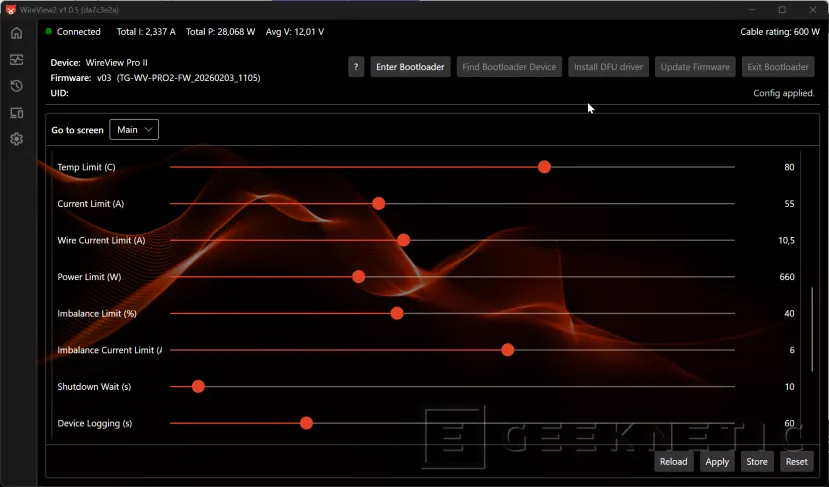This screenshot has height=487, width=829.
Task: Click the WireView2 app logo icon
Action: [10, 9]
